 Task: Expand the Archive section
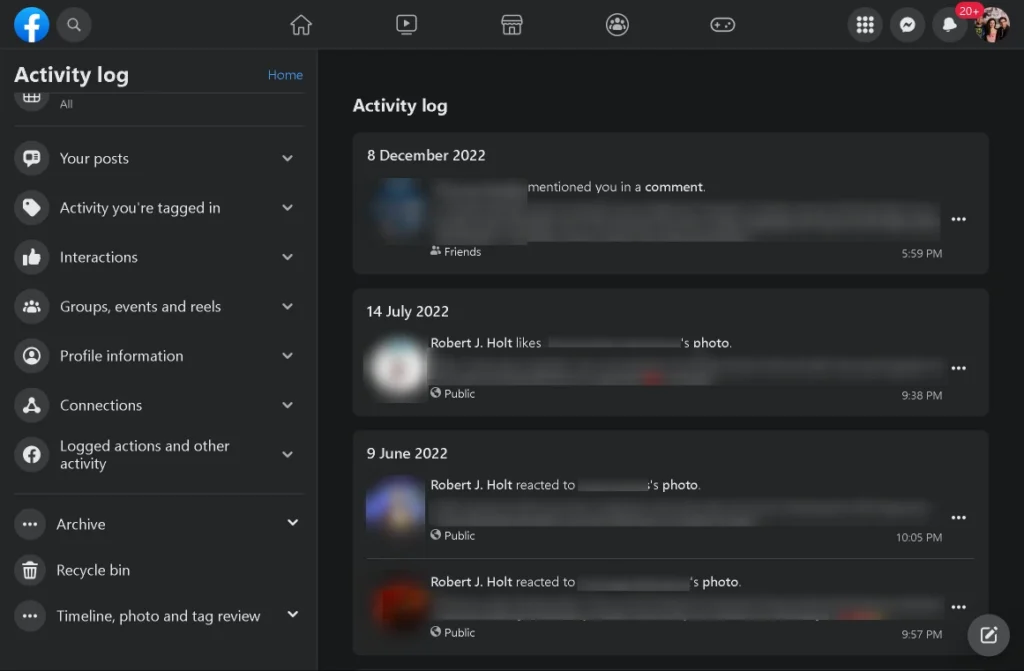click(x=292, y=523)
